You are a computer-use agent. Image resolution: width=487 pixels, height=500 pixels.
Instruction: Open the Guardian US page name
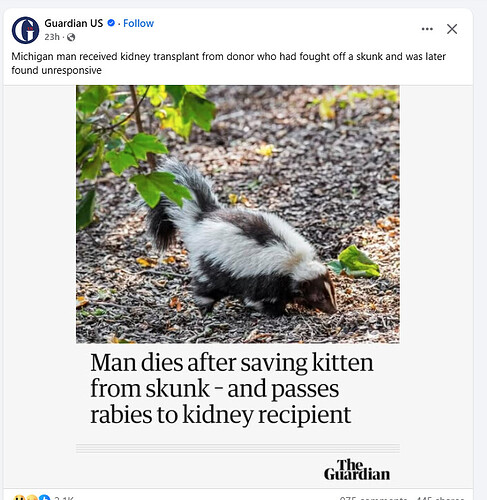[x=74, y=23]
